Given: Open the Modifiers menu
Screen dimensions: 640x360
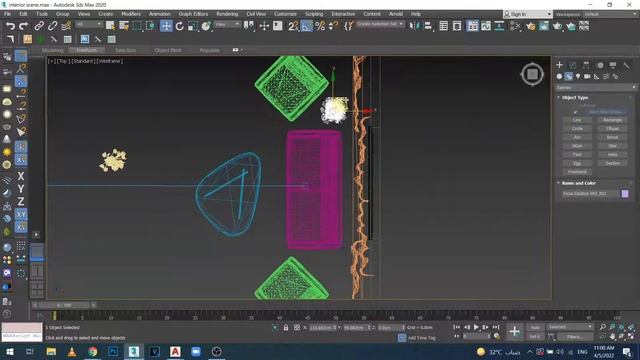Looking at the screenshot, I should [x=131, y=14].
